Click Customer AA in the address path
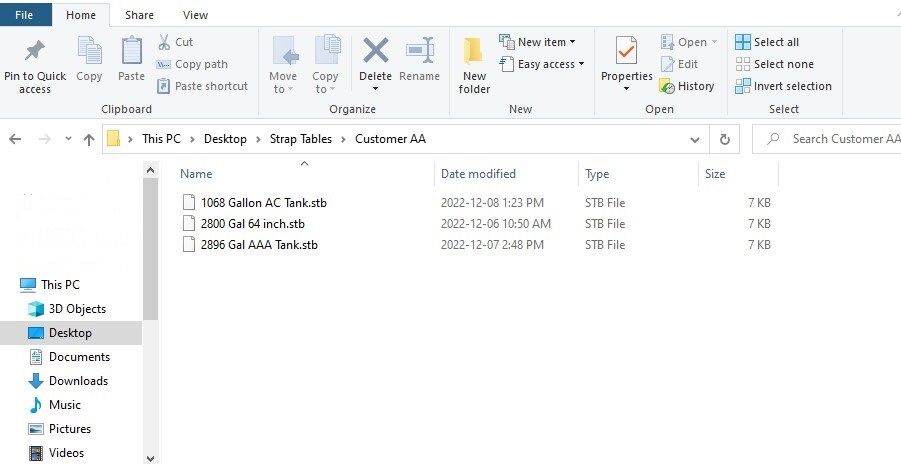 [x=390, y=139]
